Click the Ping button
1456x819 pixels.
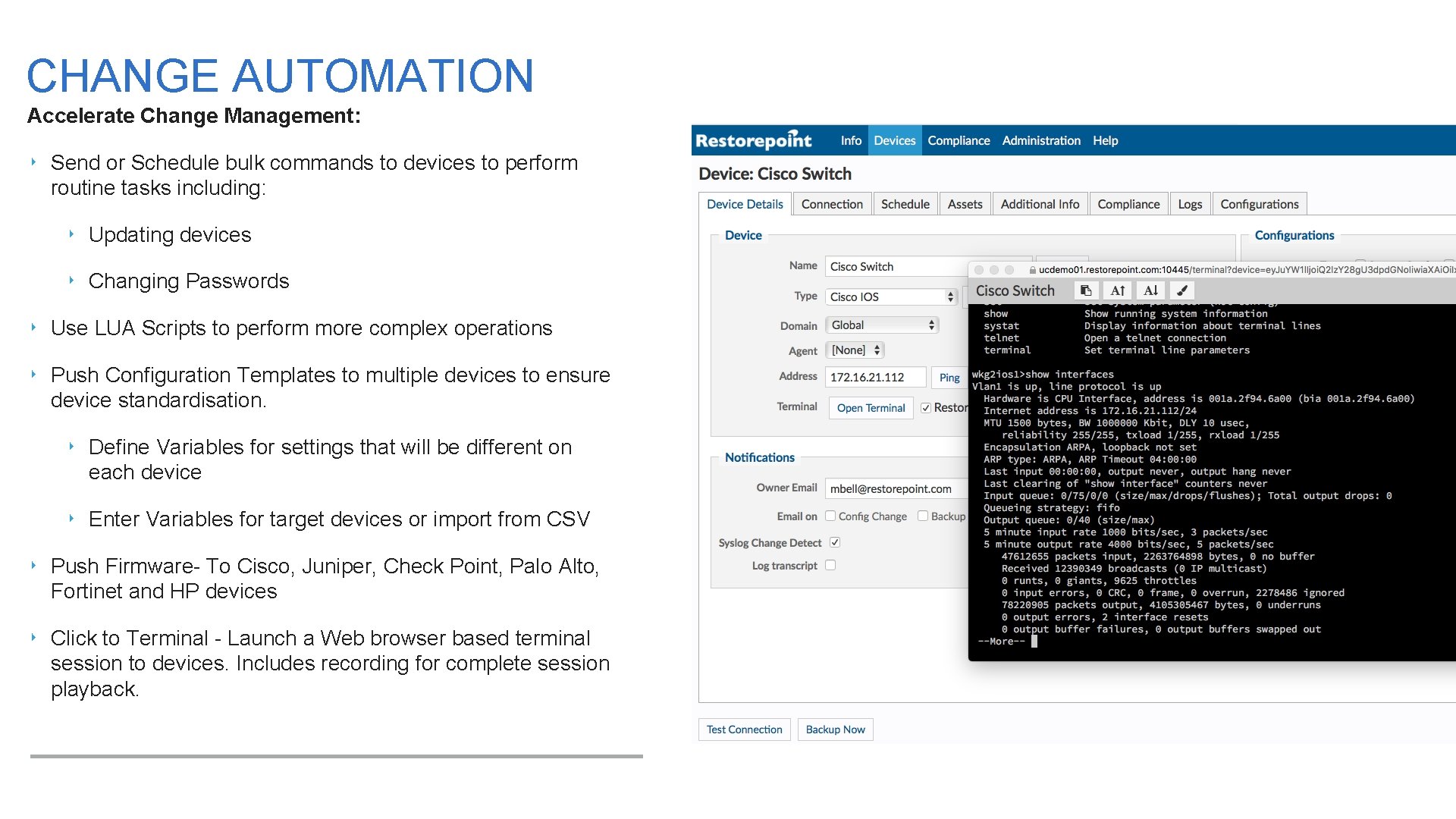click(x=949, y=378)
